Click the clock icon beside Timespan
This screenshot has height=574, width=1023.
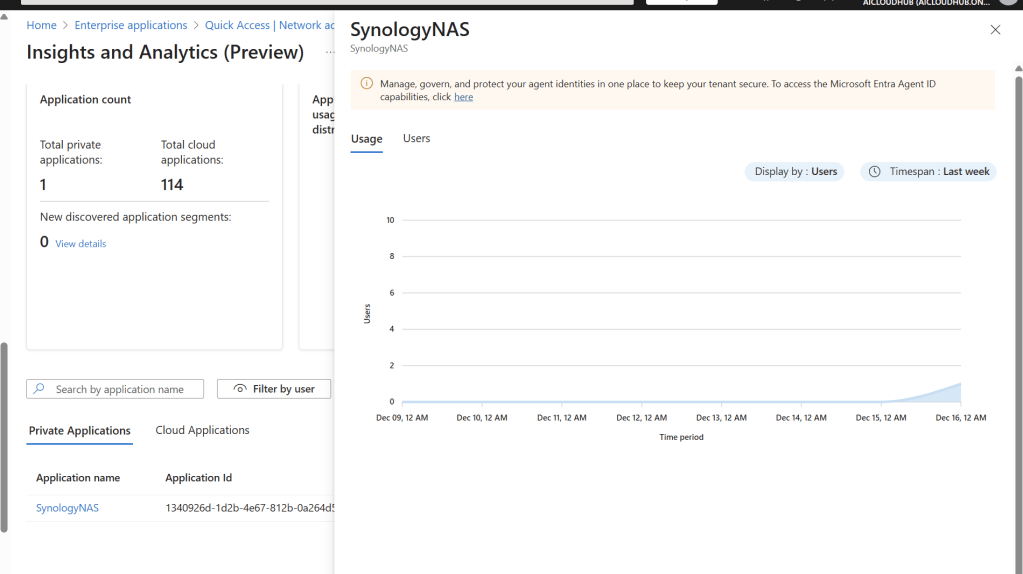(x=875, y=172)
